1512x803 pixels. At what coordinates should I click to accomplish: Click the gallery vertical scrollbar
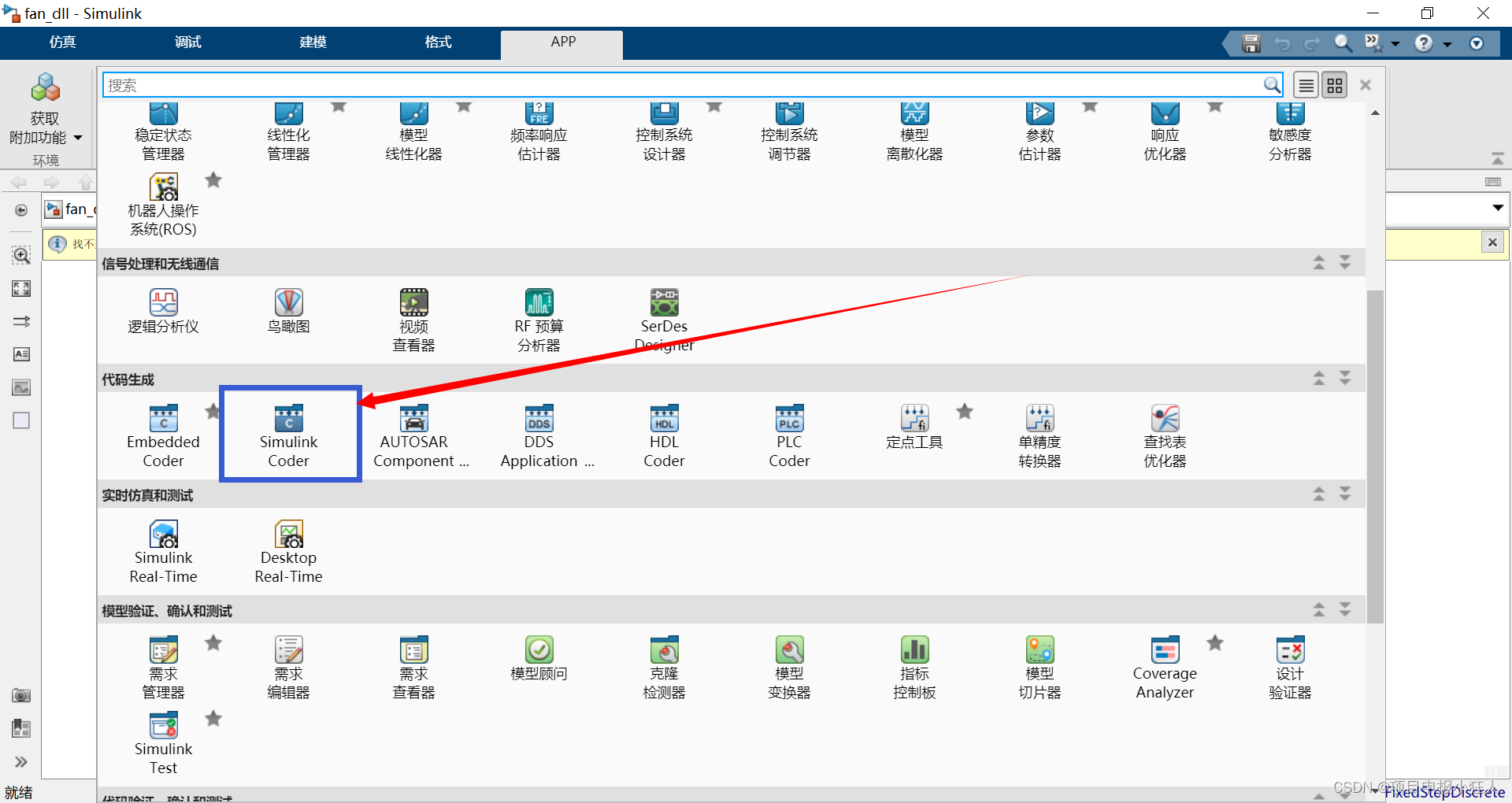point(1375,457)
